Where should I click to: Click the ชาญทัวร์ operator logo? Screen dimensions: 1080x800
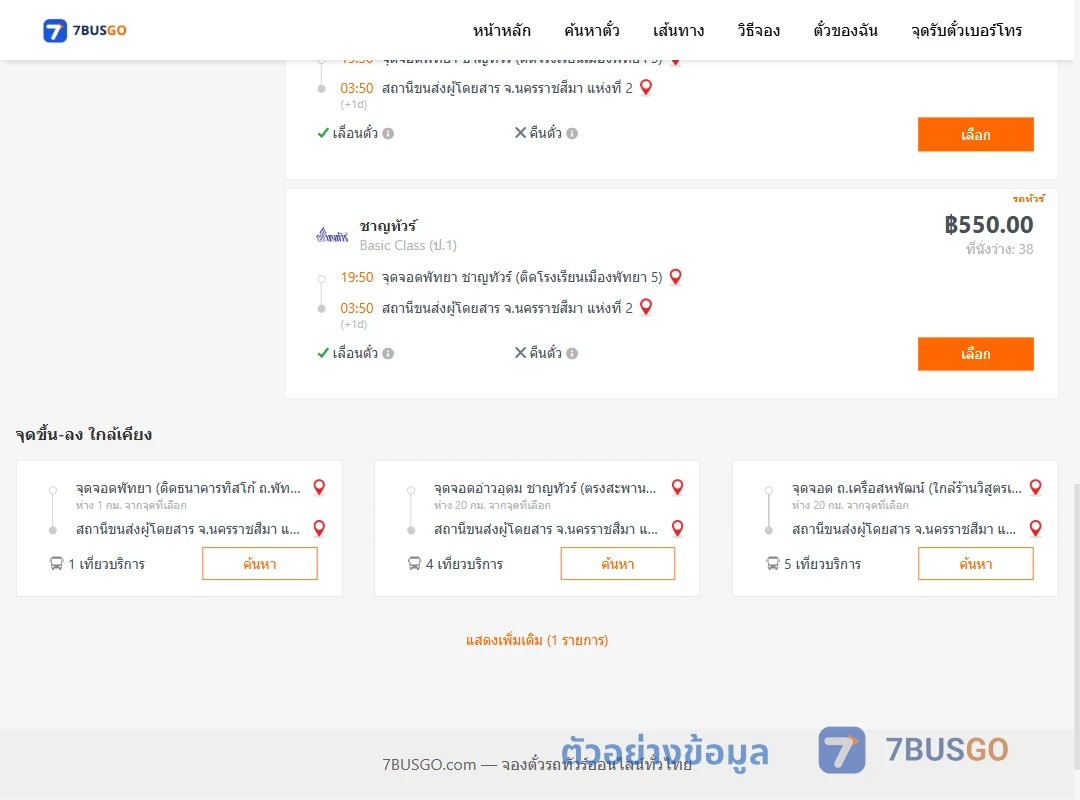click(x=332, y=236)
